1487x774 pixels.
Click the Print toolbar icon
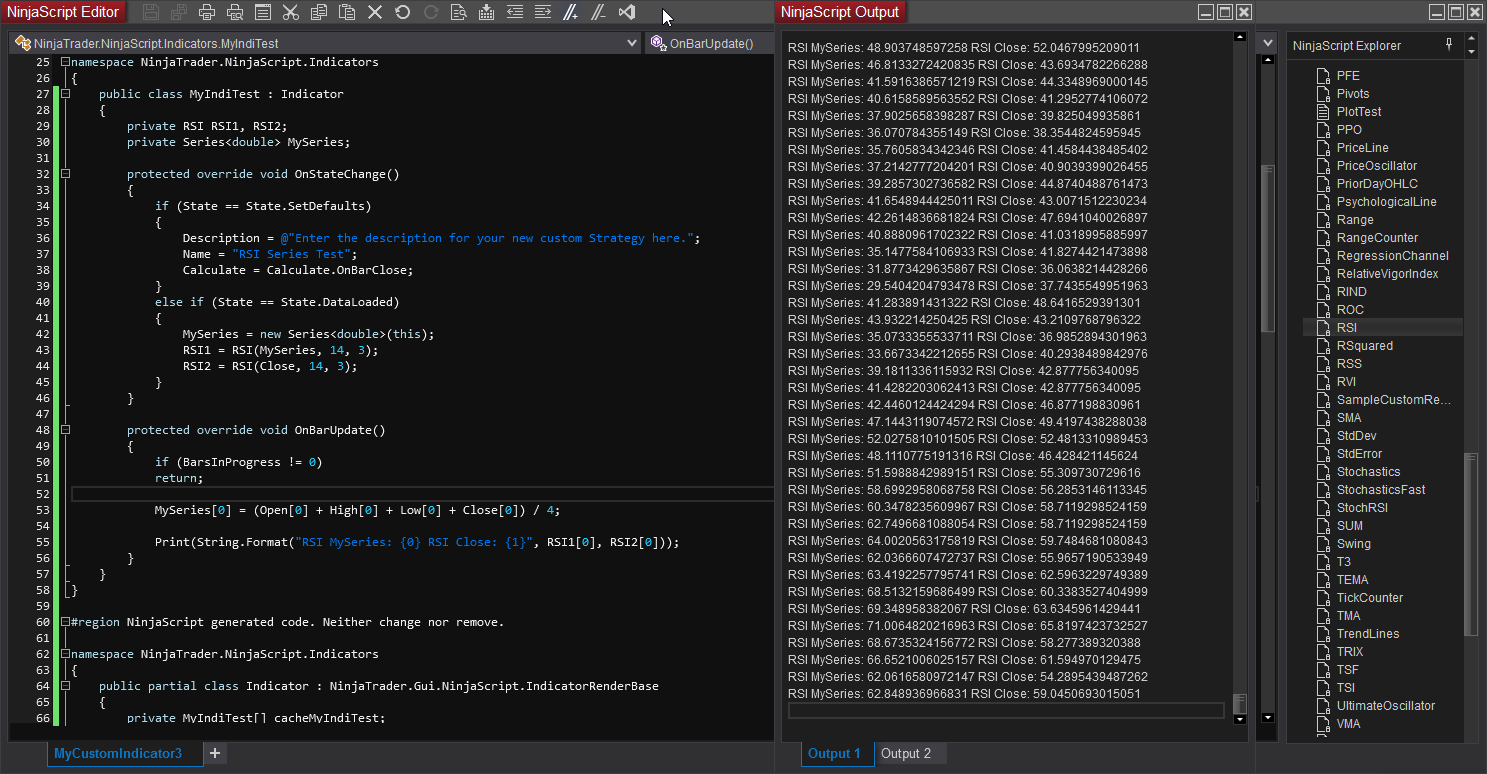207,12
